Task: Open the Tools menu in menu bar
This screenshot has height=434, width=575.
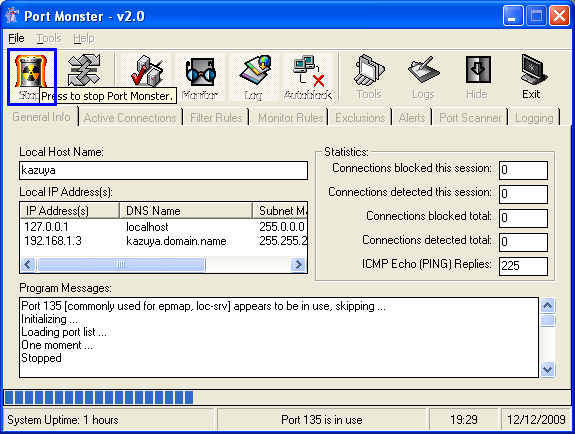Action: 49,38
